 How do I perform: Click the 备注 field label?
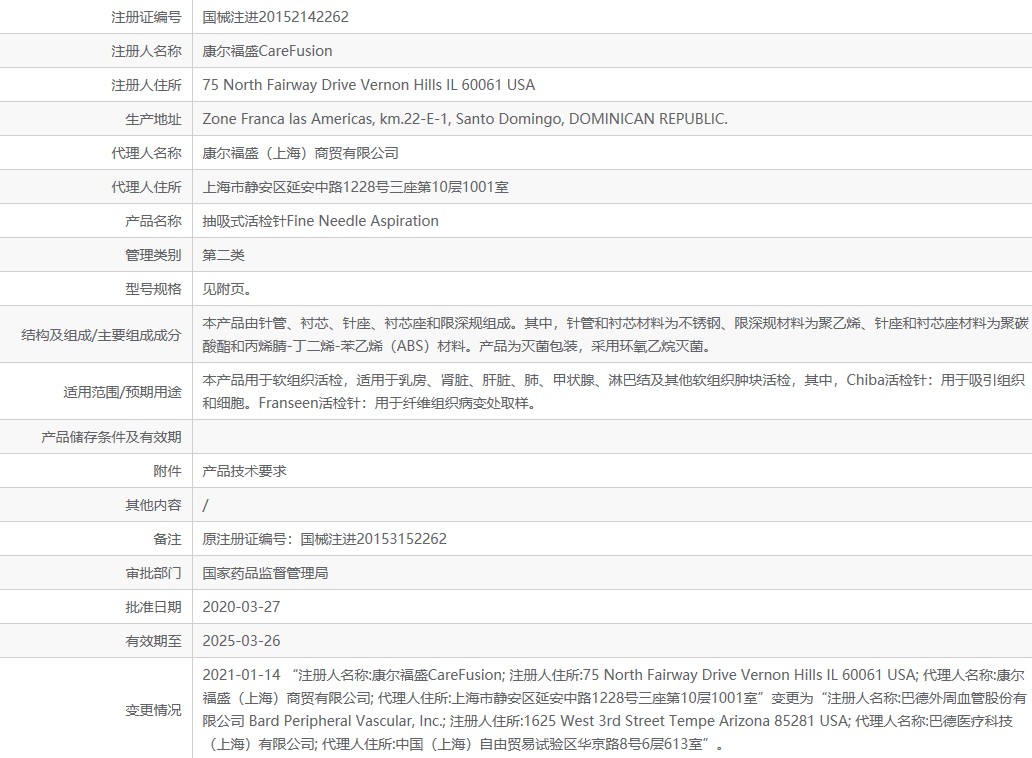click(x=167, y=539)
